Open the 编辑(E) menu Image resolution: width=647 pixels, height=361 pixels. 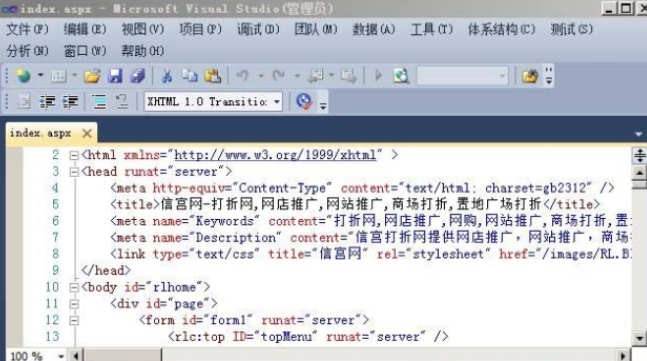[x=85, y=29]
